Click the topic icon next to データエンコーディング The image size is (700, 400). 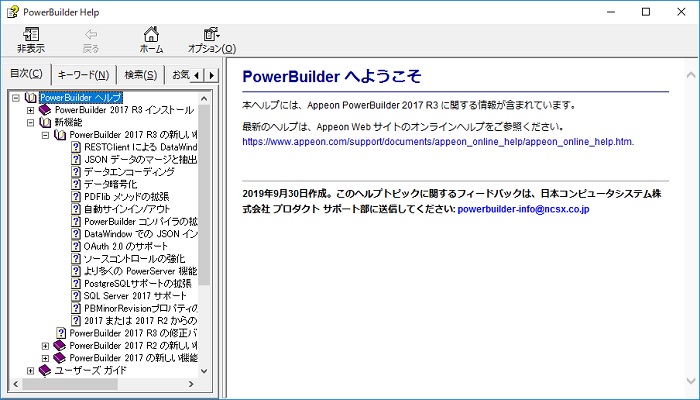[76, 172]
